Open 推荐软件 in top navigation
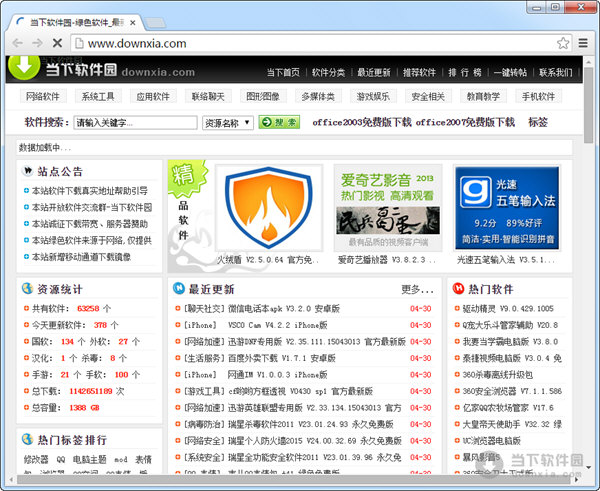This screenshot has width=600, height=491. (419, 72)
